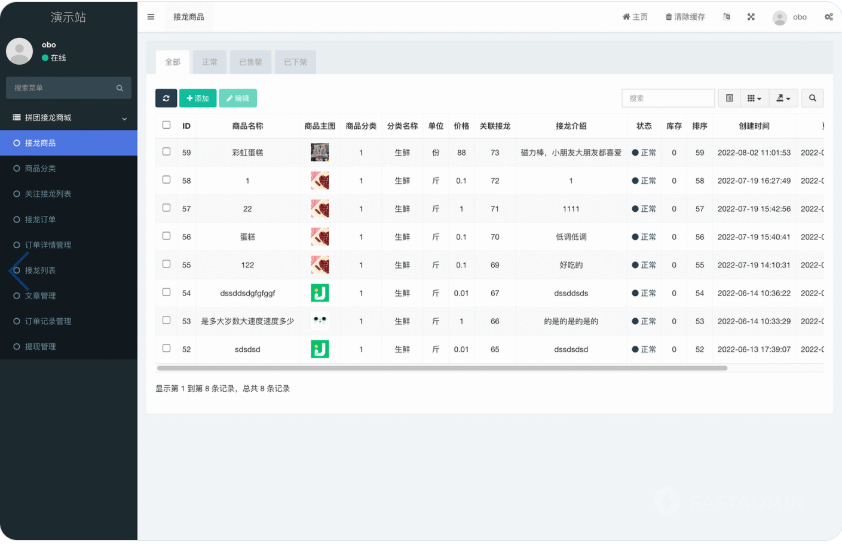This screenshot has height=547, width=842.
Task: Open the columns visibility dropdown
Action: tap(755, 98)
